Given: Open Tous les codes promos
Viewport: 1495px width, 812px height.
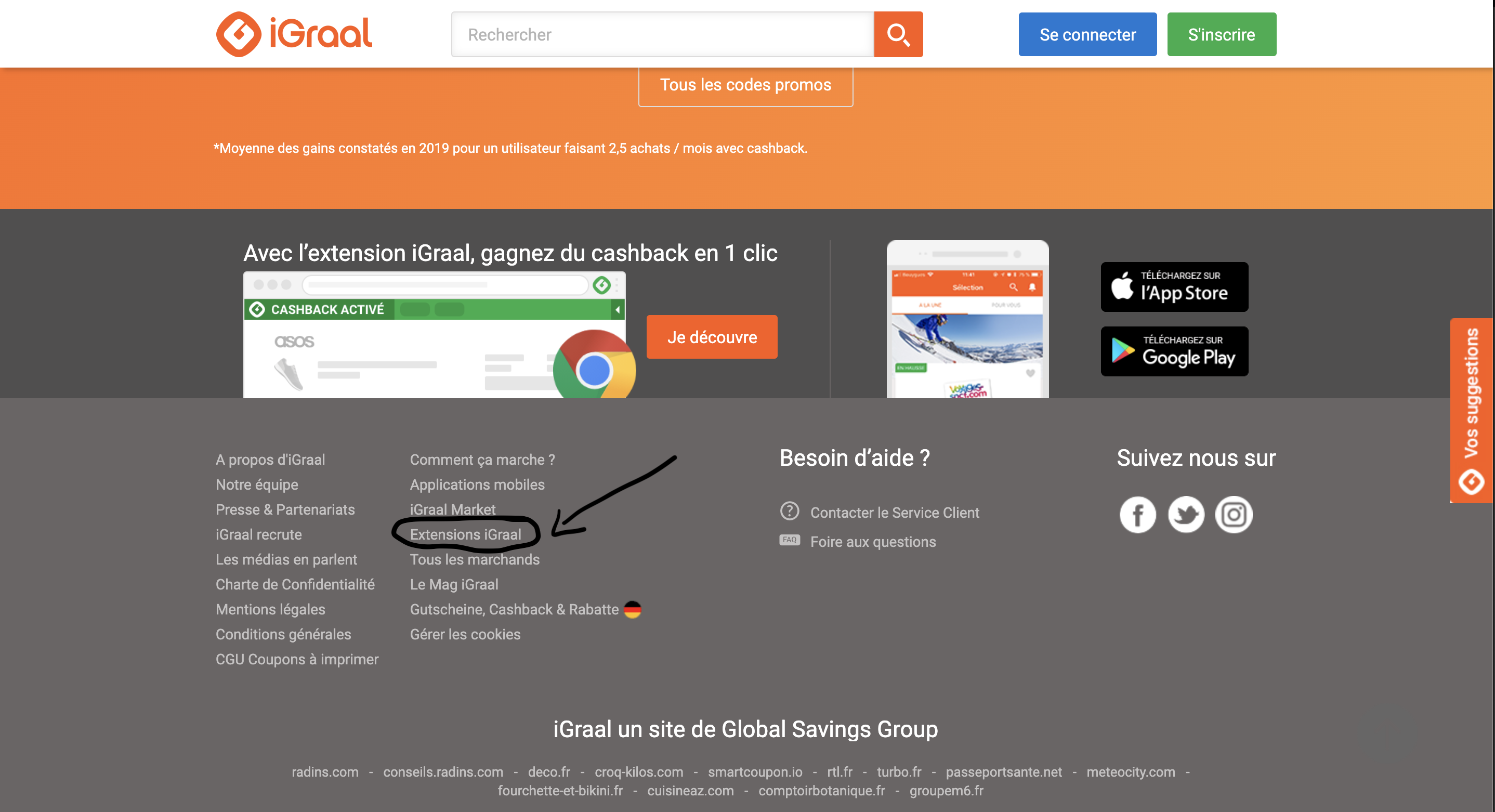Looking at the screenshot, I should [x=745, y=85].
